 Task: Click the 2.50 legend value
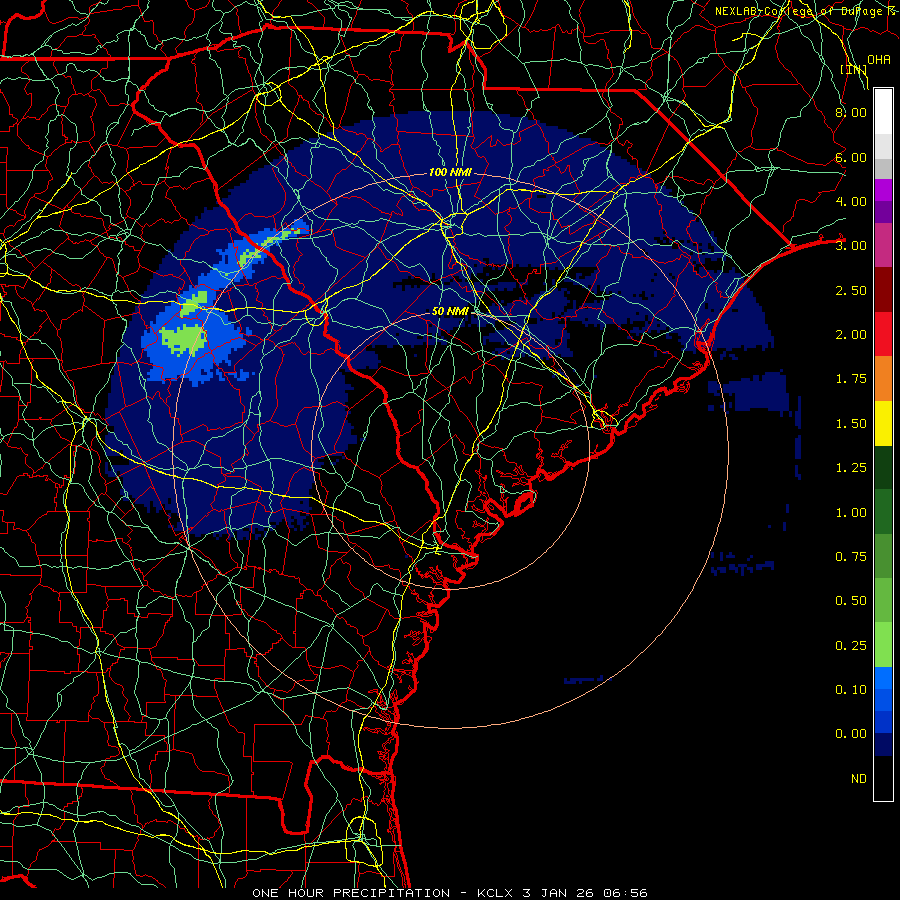(x=851, y=290)
